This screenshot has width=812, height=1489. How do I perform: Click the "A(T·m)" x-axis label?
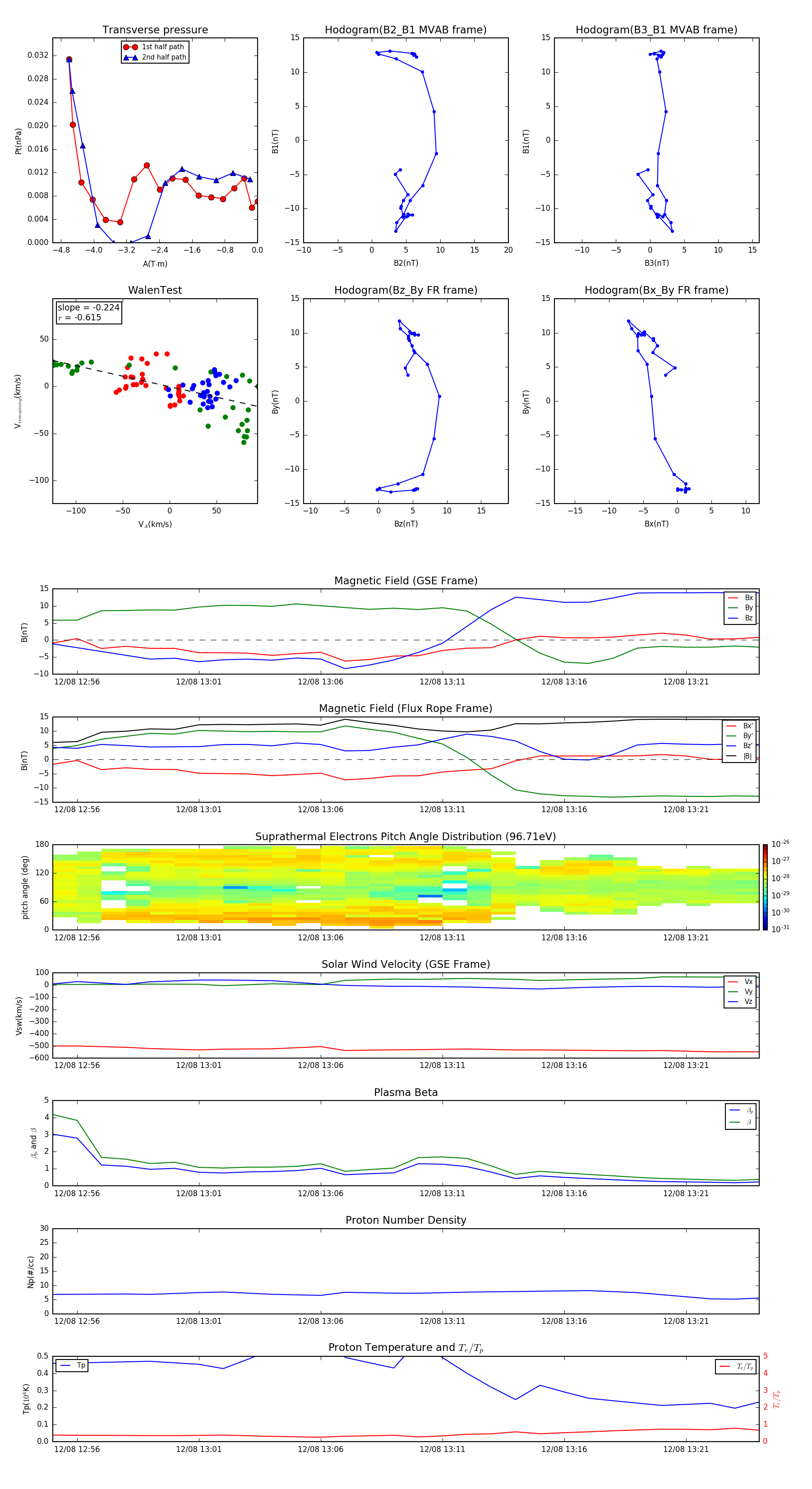[x=155, y=264]
